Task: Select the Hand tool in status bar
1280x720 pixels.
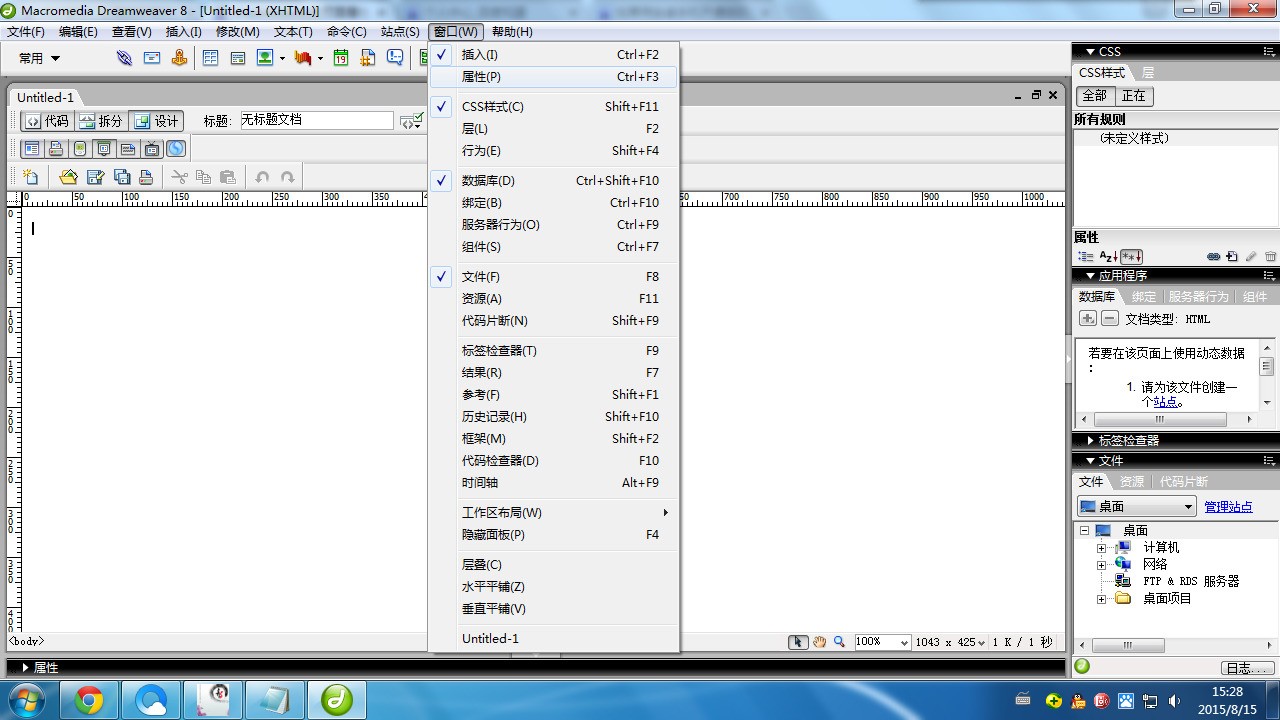Action: pos(819,642)
